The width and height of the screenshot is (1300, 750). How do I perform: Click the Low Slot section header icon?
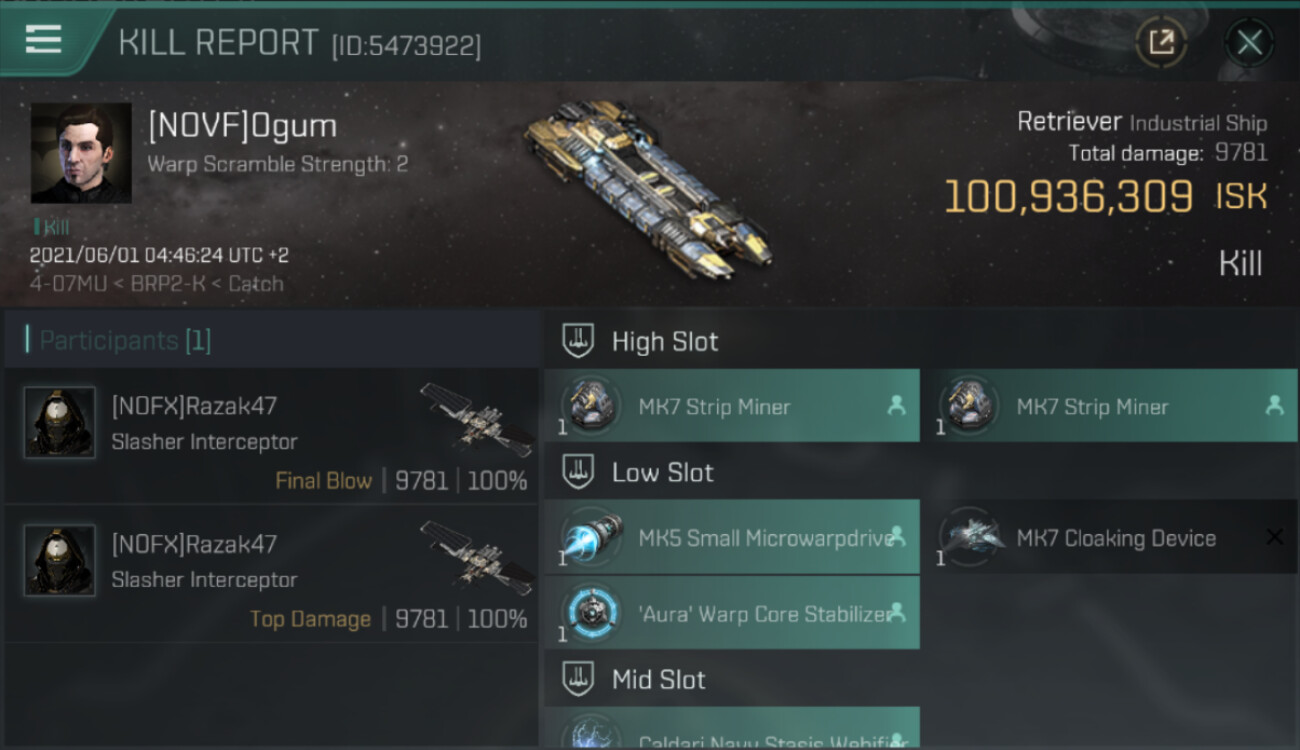578,472
